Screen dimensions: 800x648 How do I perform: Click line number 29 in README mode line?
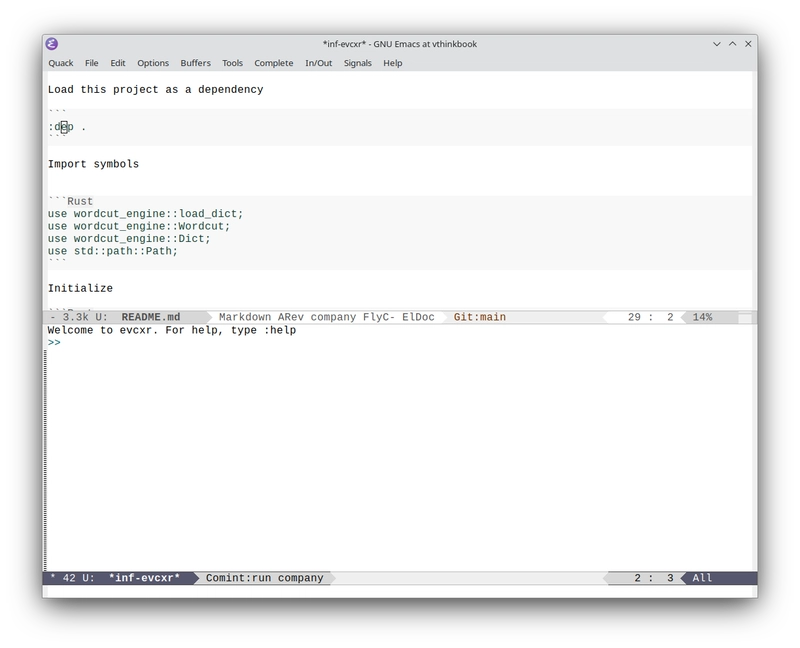tap(634, 317)
